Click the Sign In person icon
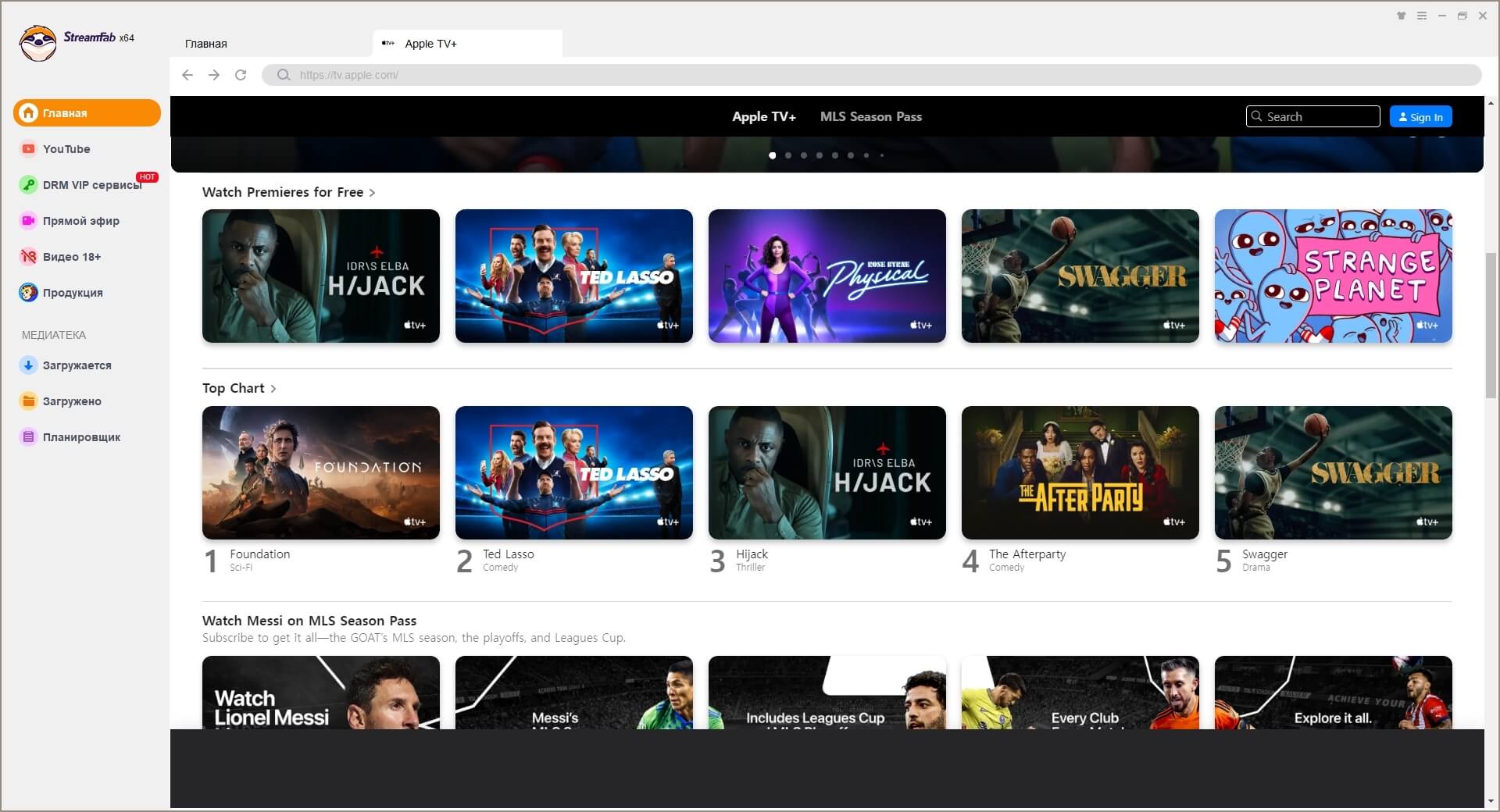 coord(1403,117)
